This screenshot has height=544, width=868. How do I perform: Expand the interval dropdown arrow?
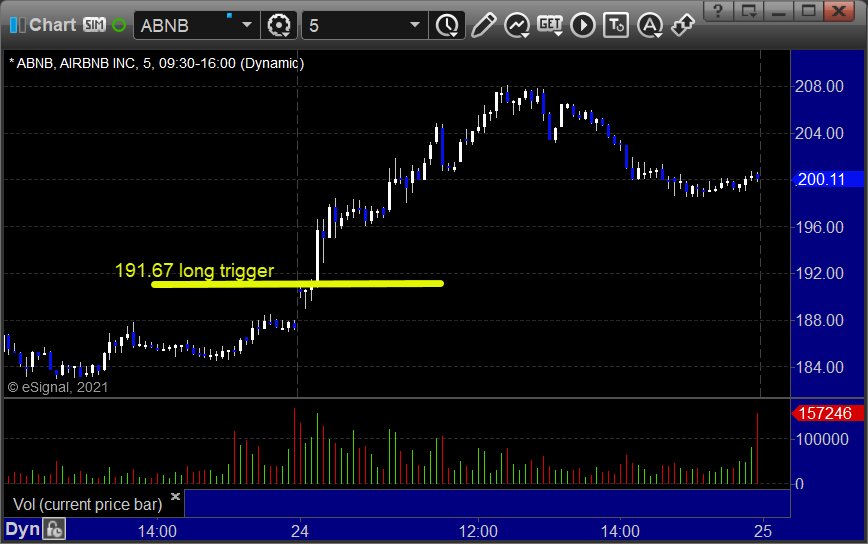tap(415, 25)
